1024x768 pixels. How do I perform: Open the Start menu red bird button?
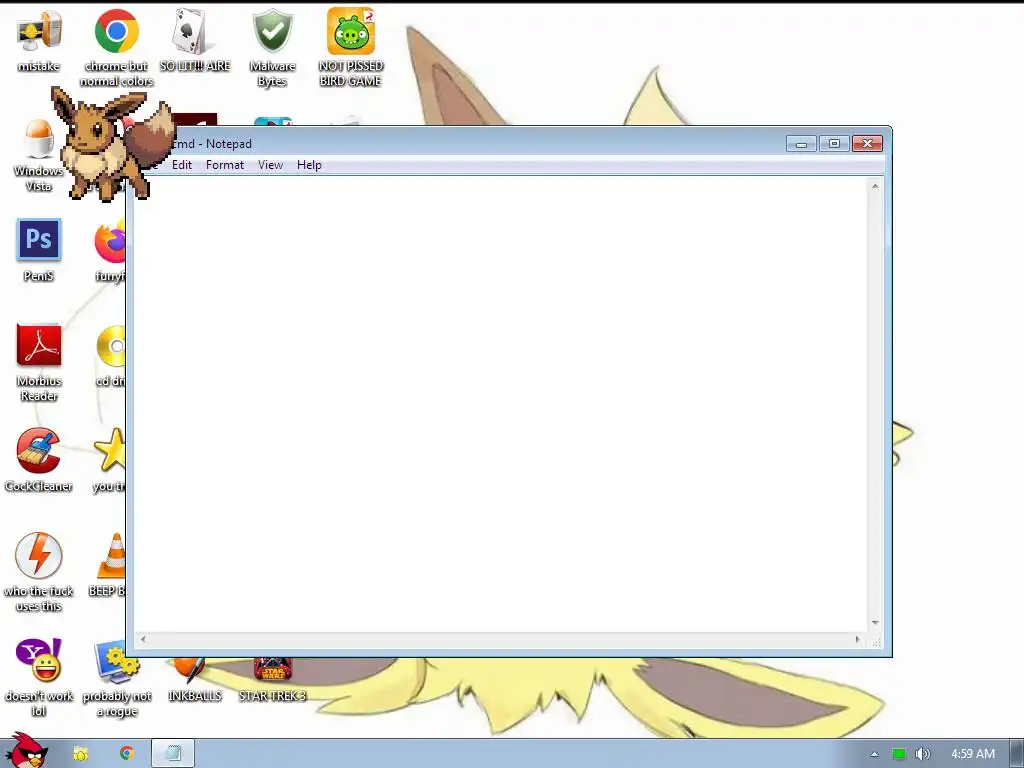(x=26, y=751)
